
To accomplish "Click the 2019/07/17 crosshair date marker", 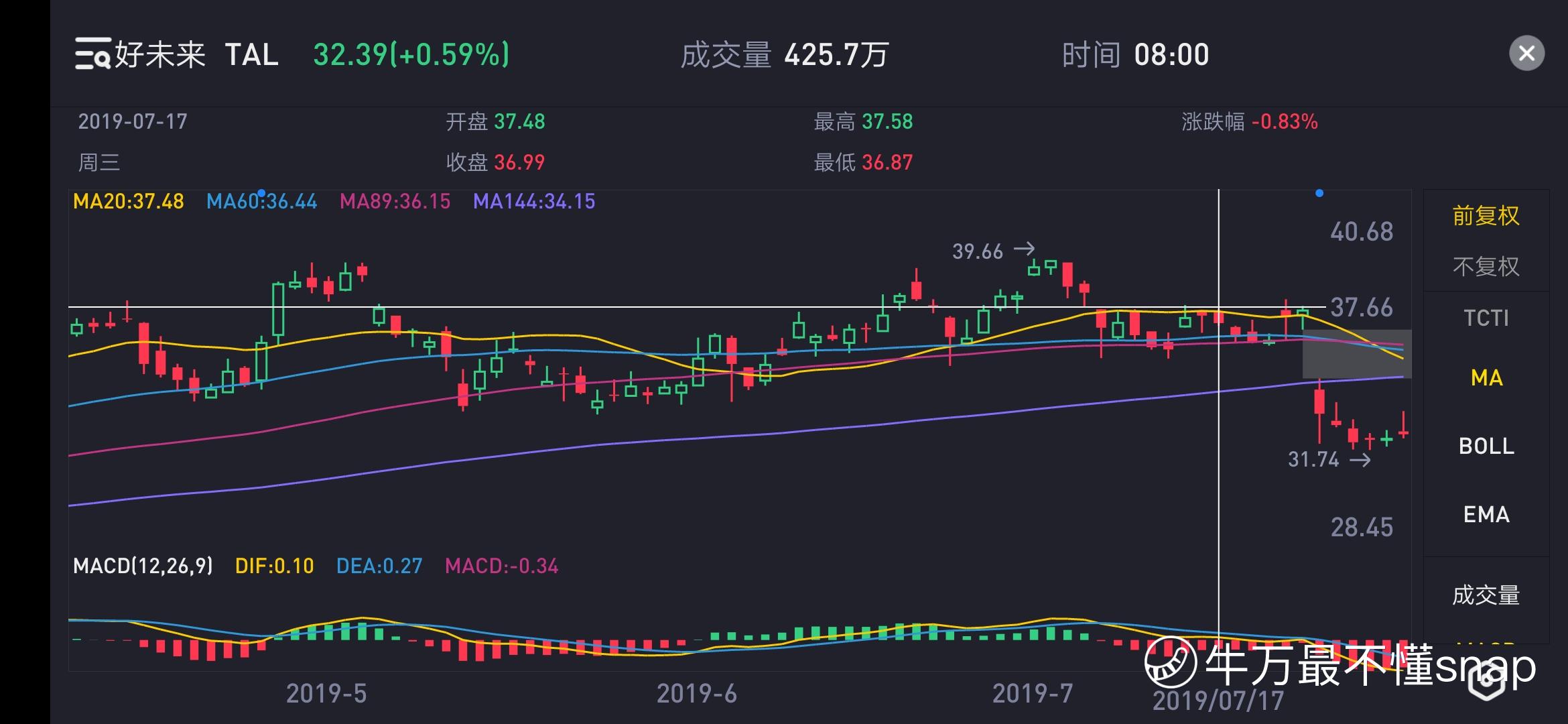I will [x=1218, y=701].
